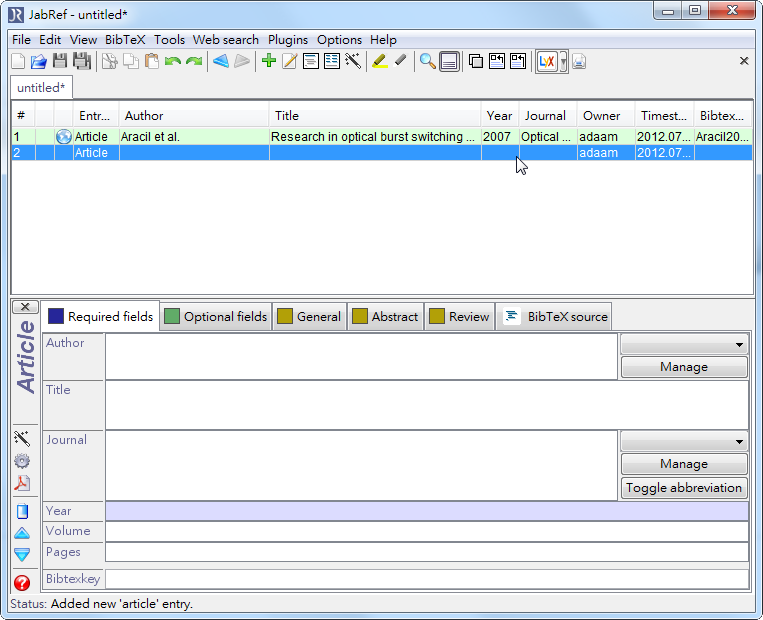The height and width of the screenshot is (620, 763).
Task: Switch to BibTeX source tab
Action: pyautogui.click(x=554, y=317)
